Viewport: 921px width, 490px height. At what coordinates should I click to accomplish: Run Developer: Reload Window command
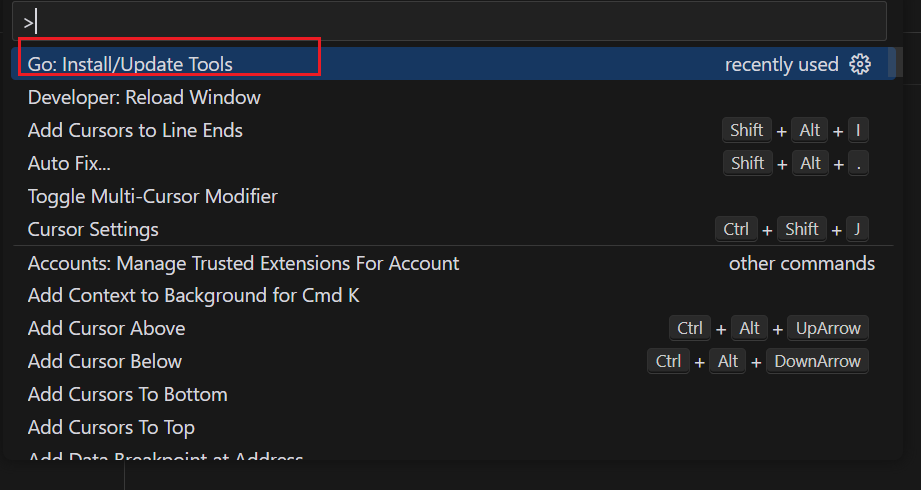pyautogui.click(x=144, y=97)
